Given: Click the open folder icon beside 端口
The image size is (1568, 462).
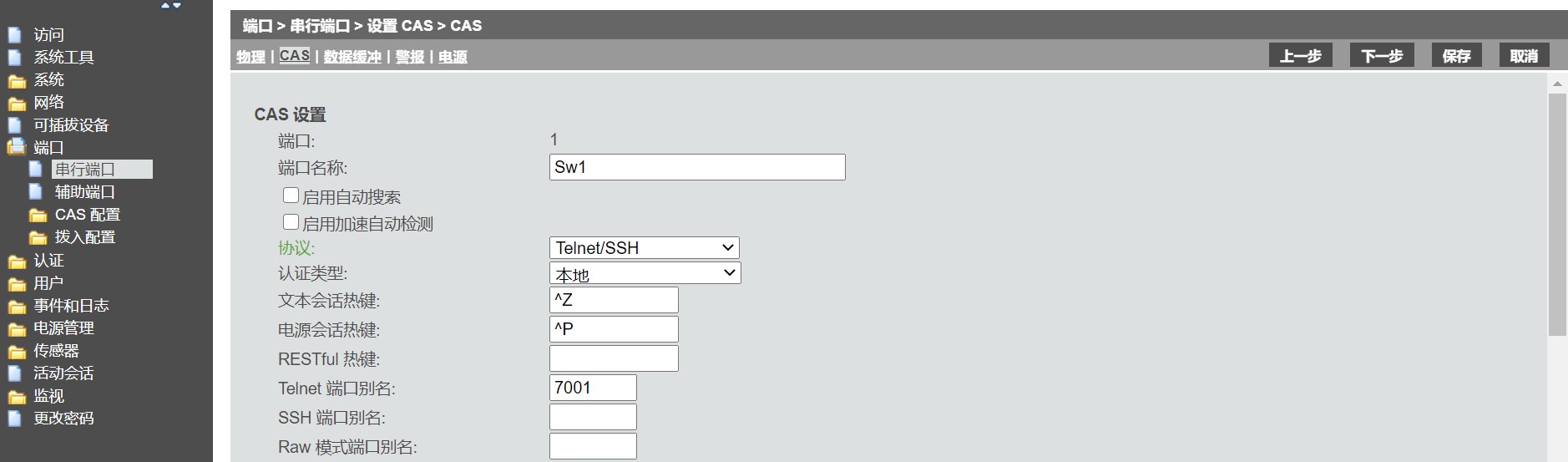Looking at the screenshot, I should [x=17, y=148].
